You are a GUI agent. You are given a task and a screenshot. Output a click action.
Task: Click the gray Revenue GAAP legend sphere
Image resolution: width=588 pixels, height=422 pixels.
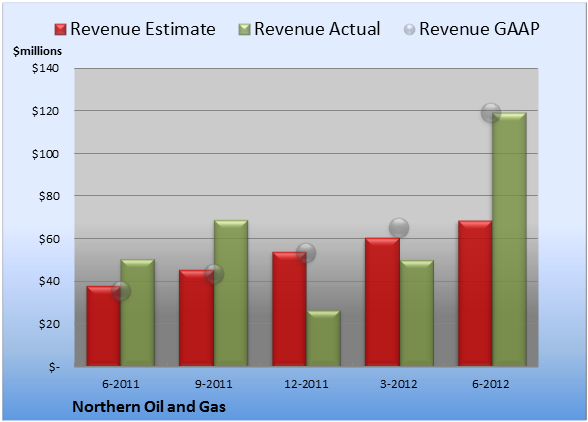[410, 30]
